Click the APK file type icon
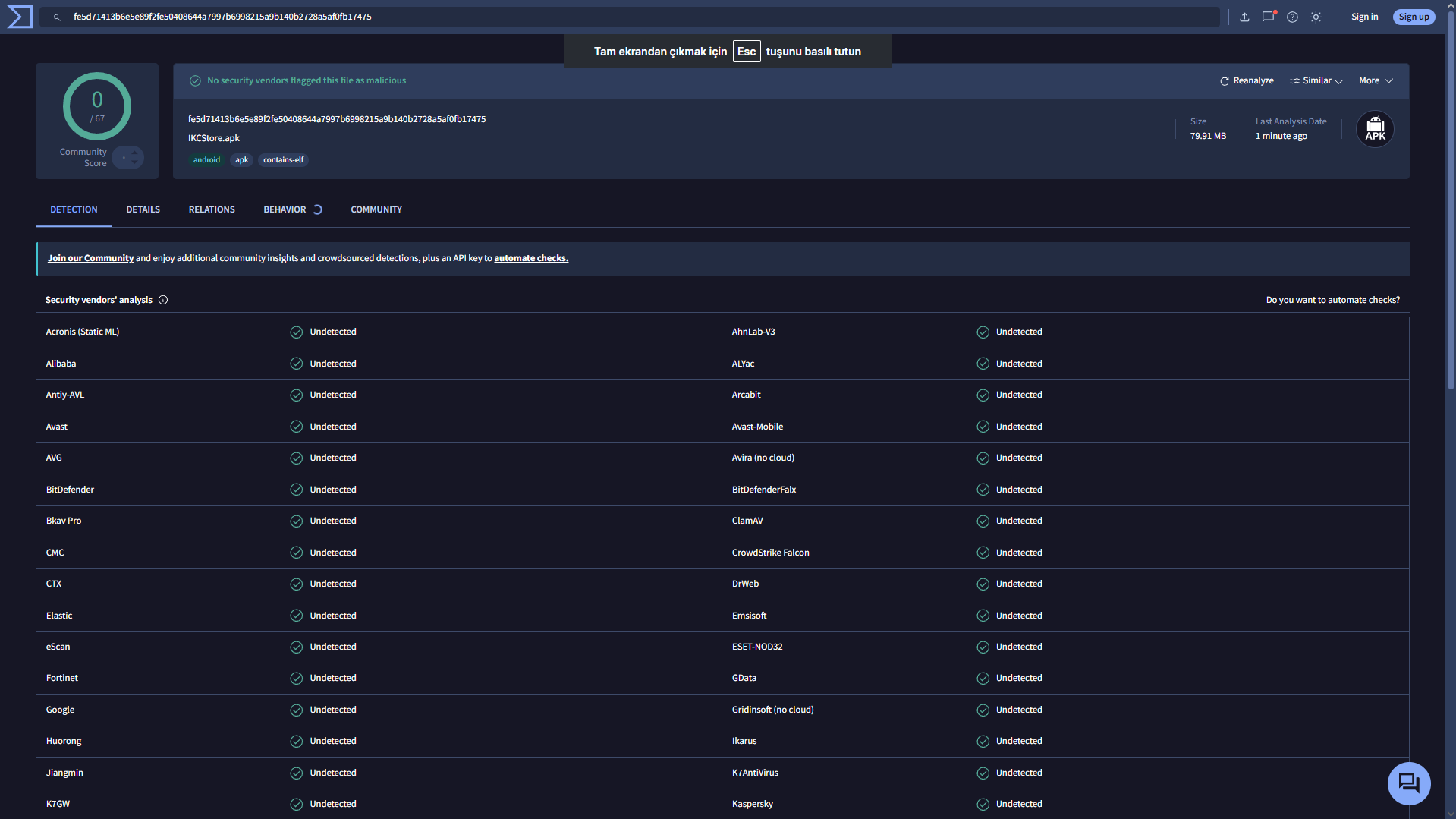 pos(1375,129)
